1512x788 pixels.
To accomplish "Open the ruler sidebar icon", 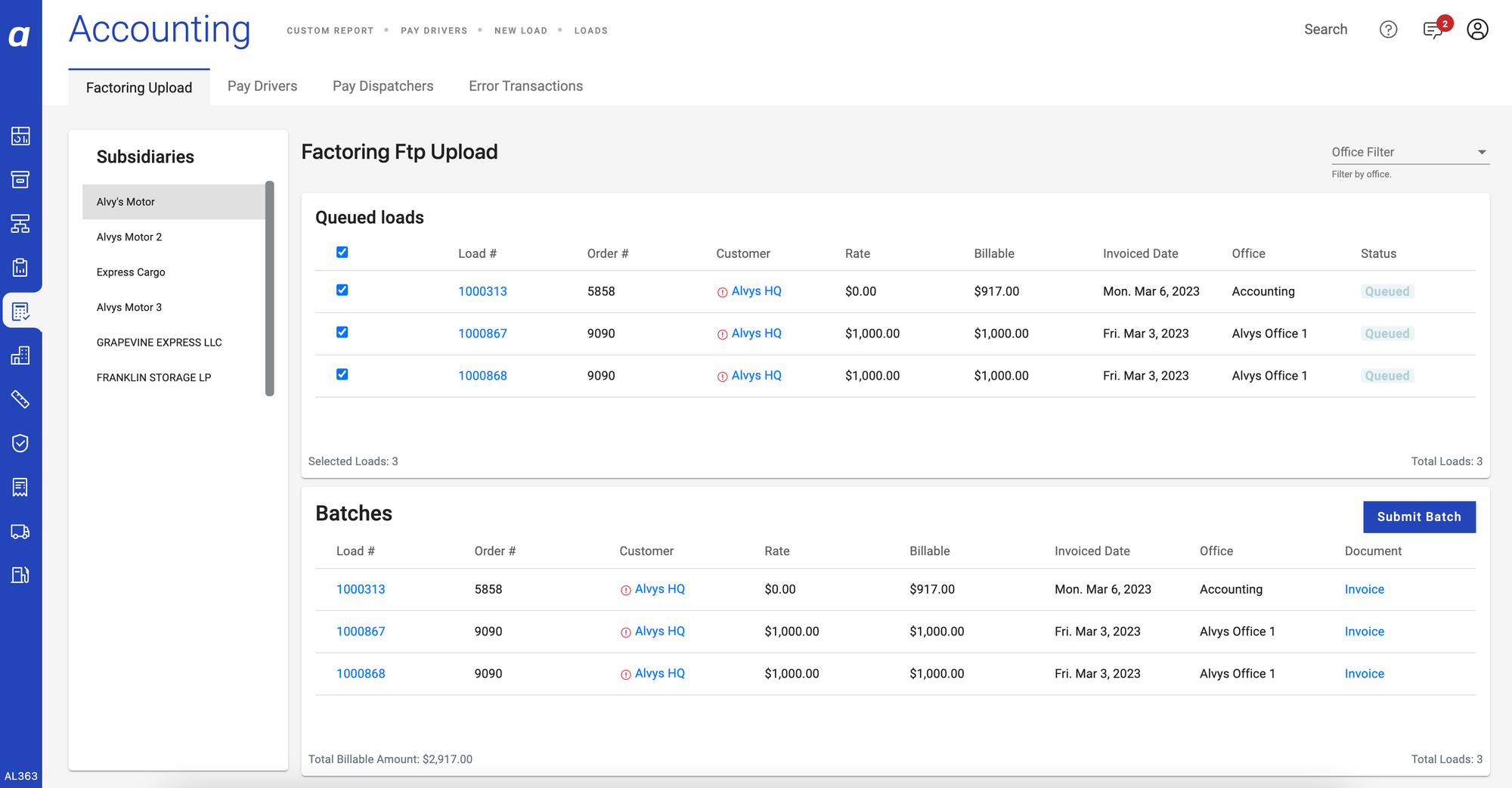I will tap(20, 399).
